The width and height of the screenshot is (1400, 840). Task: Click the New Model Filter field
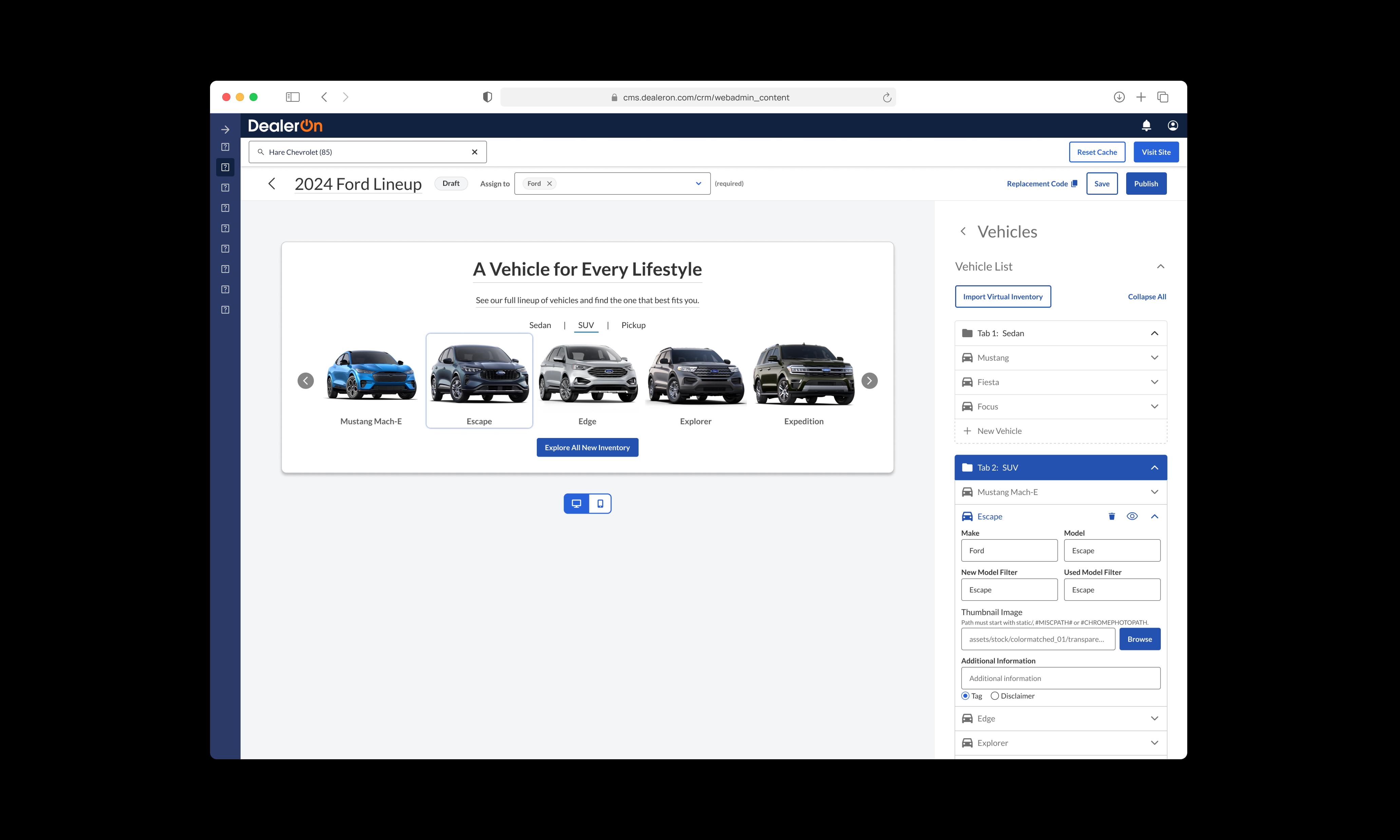point(1009,590)
